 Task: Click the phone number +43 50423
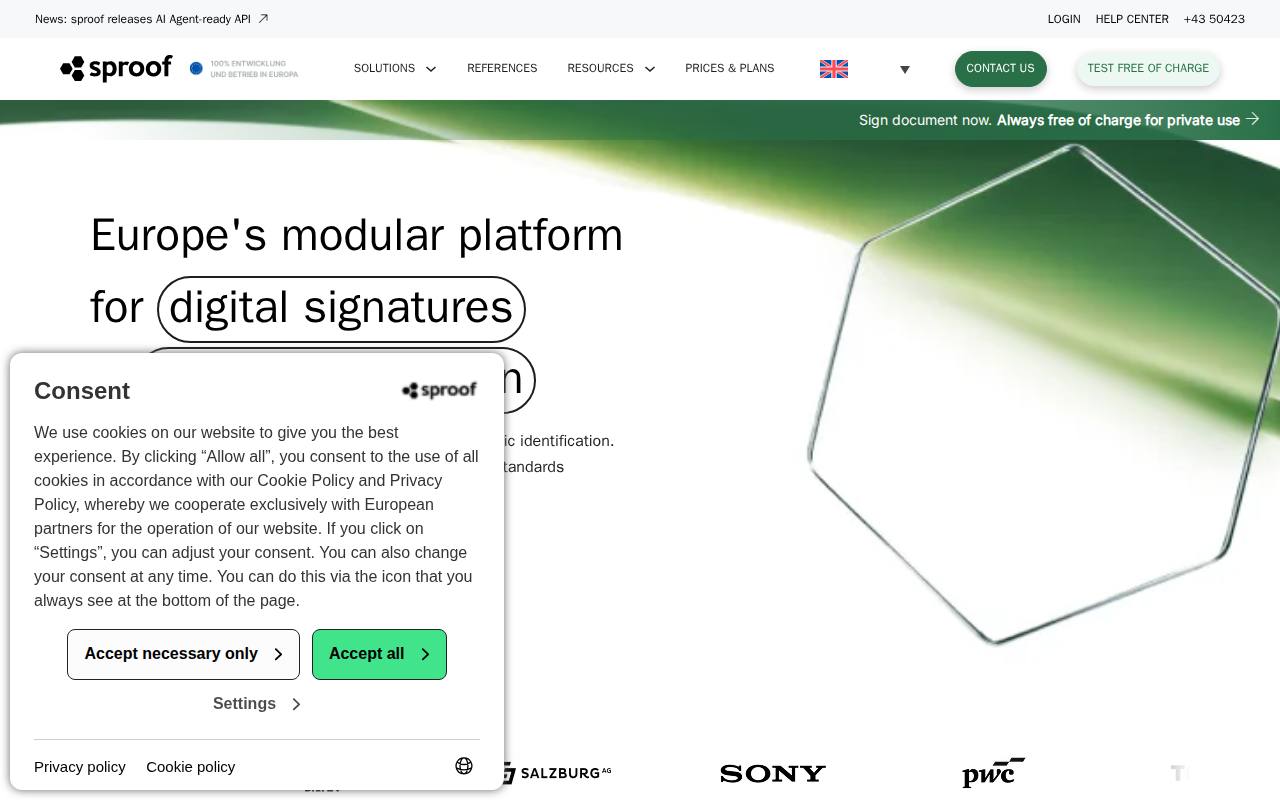(1214, 19)
